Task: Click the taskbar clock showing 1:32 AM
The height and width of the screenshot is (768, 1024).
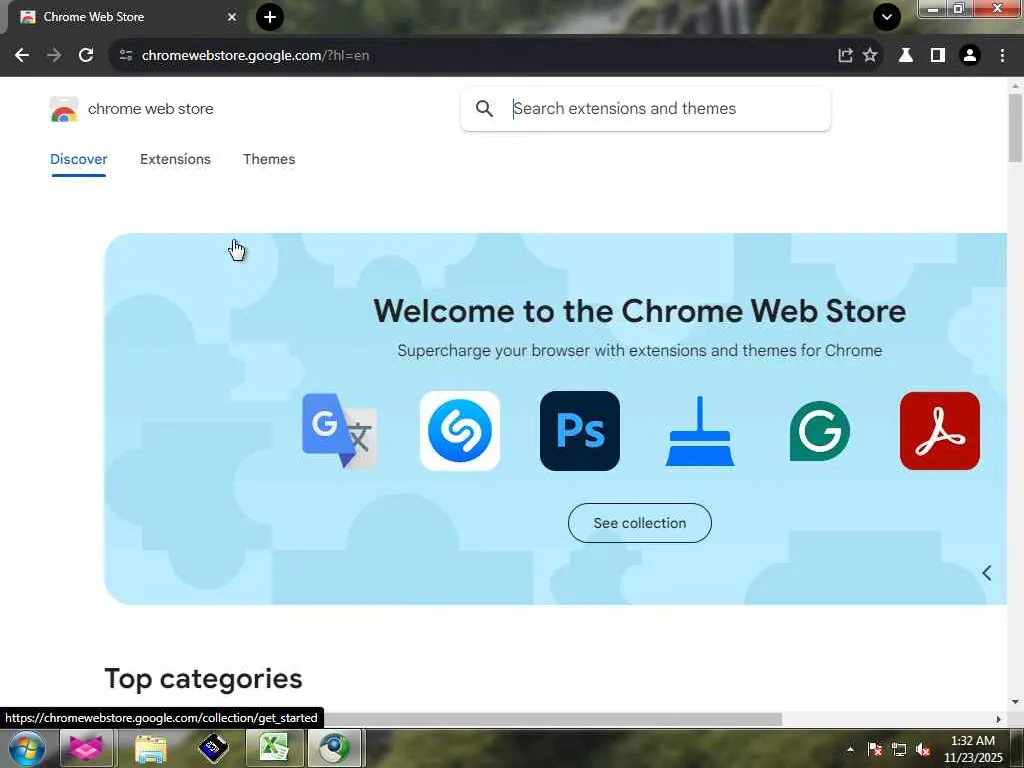Action: click(x=973, y=749)
